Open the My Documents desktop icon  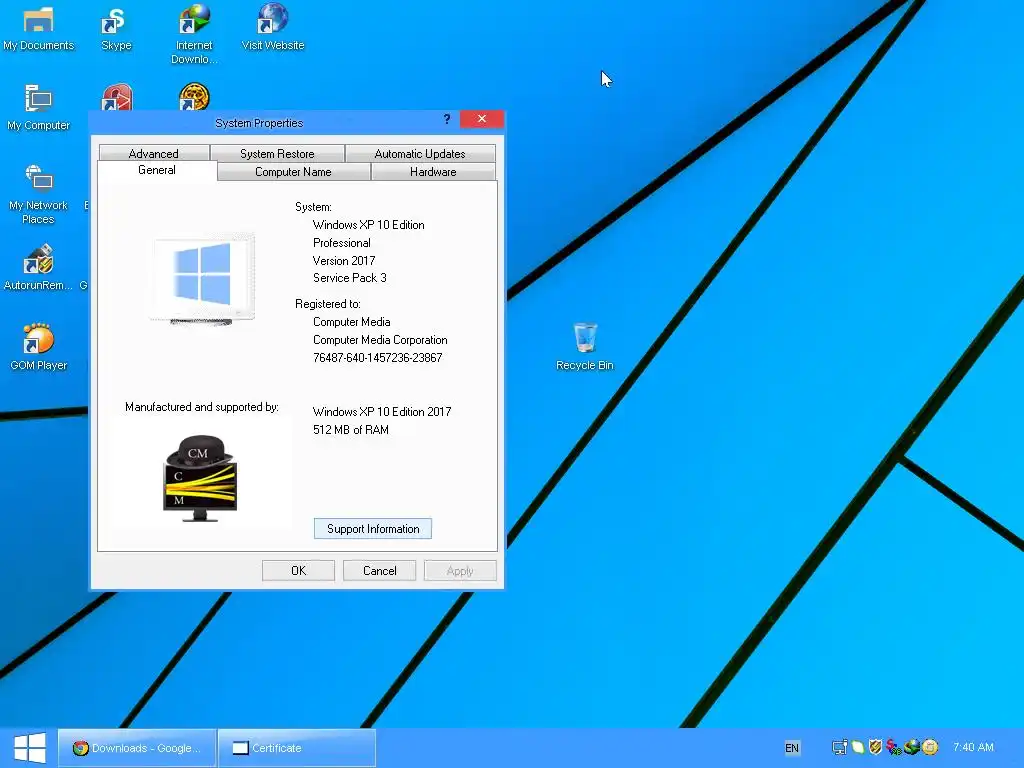coord(38,29)
